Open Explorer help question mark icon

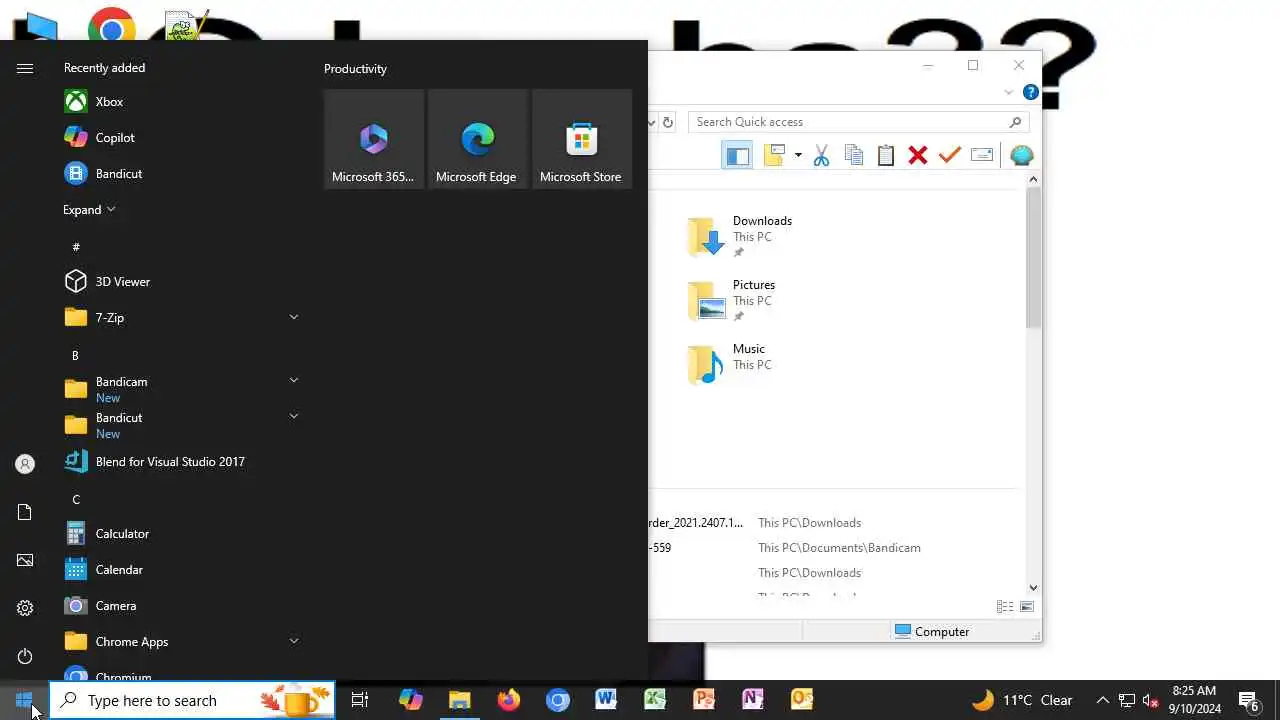click(x=1030, y=93)
